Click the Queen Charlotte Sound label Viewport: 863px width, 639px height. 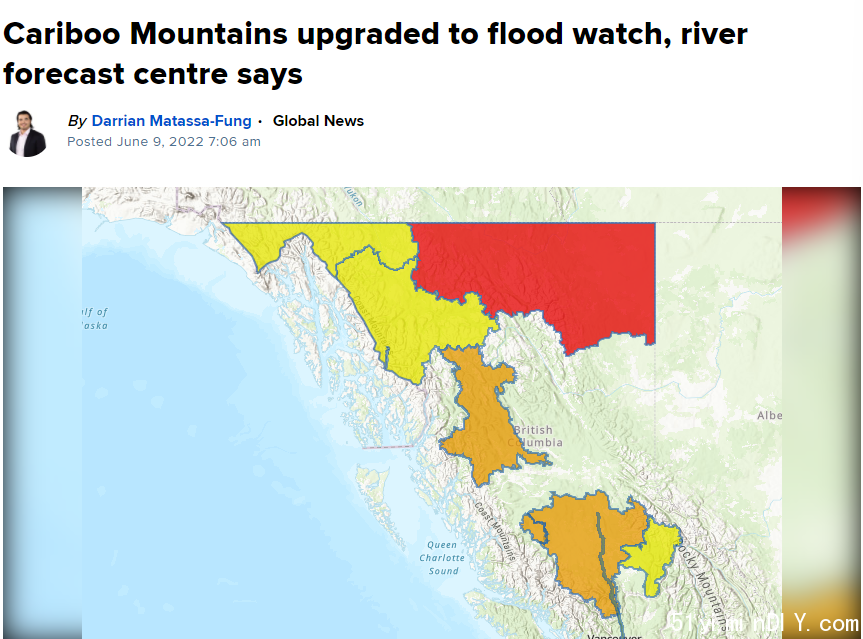[x=443, y=558]
